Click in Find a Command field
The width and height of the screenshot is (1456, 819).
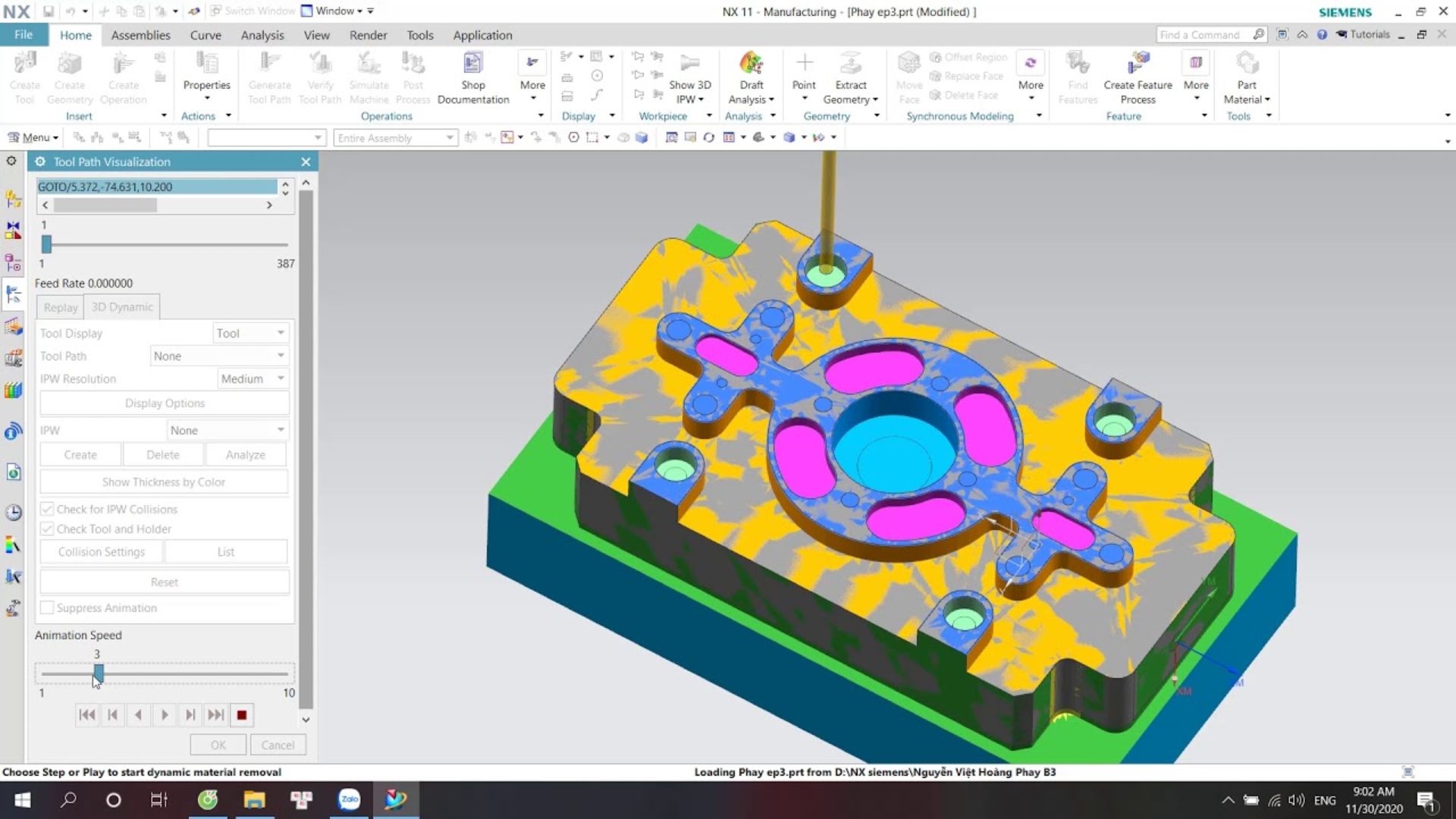(x=1204, y=34)
